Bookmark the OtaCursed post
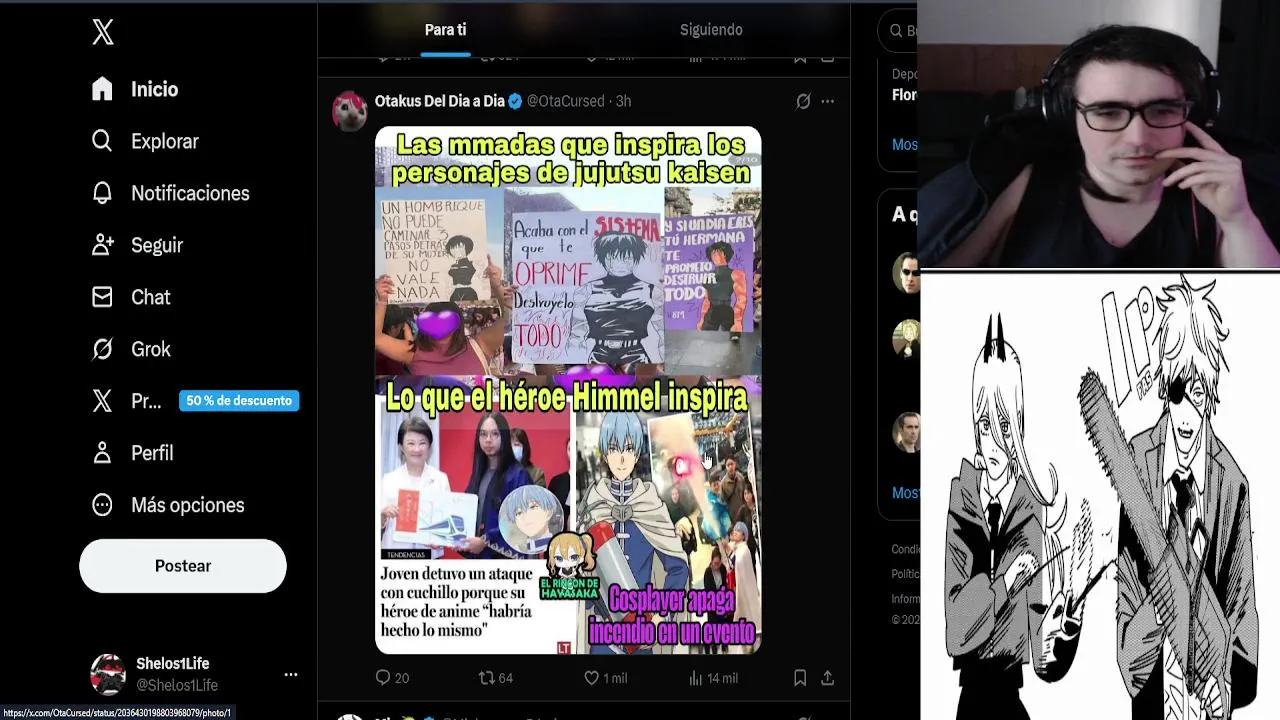This screenshot has width=1280, height=720. click(x=800, y=678)
